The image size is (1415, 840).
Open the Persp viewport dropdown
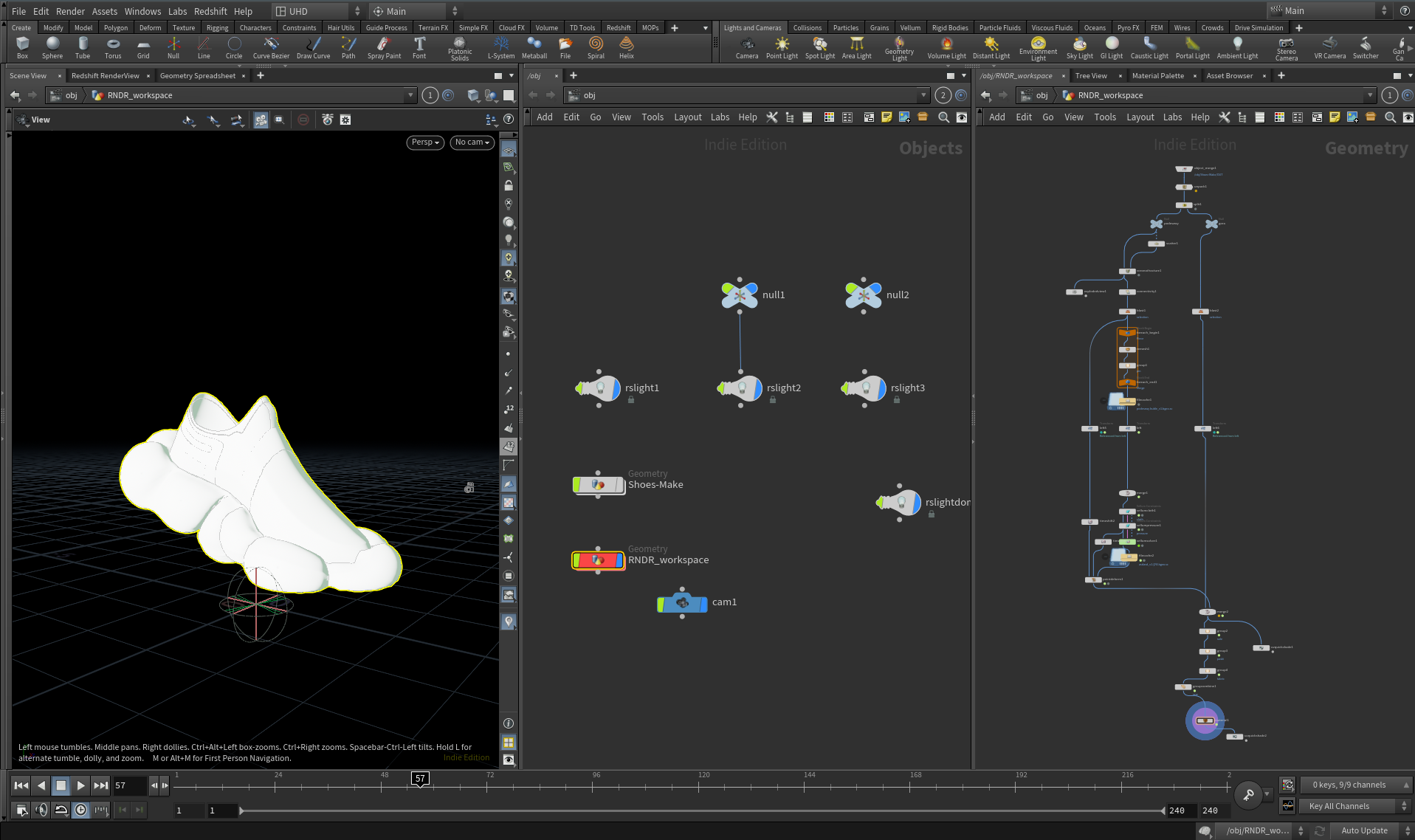point(425,142)
